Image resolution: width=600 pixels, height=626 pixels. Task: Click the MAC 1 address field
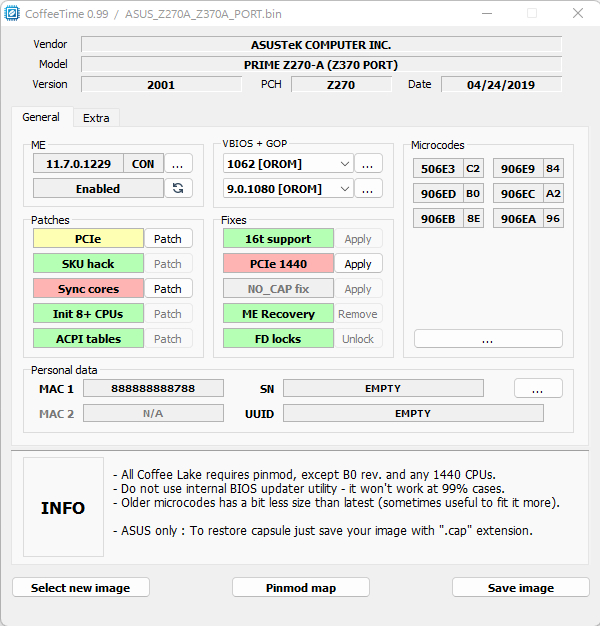153,388
